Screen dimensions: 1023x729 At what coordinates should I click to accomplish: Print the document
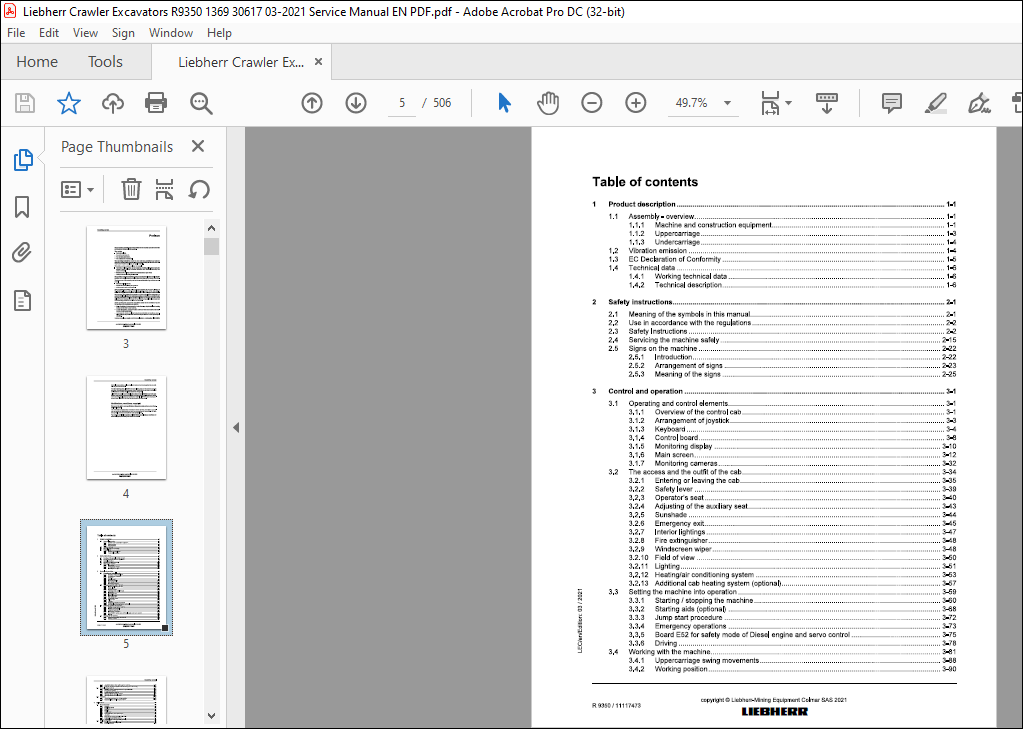156,103
